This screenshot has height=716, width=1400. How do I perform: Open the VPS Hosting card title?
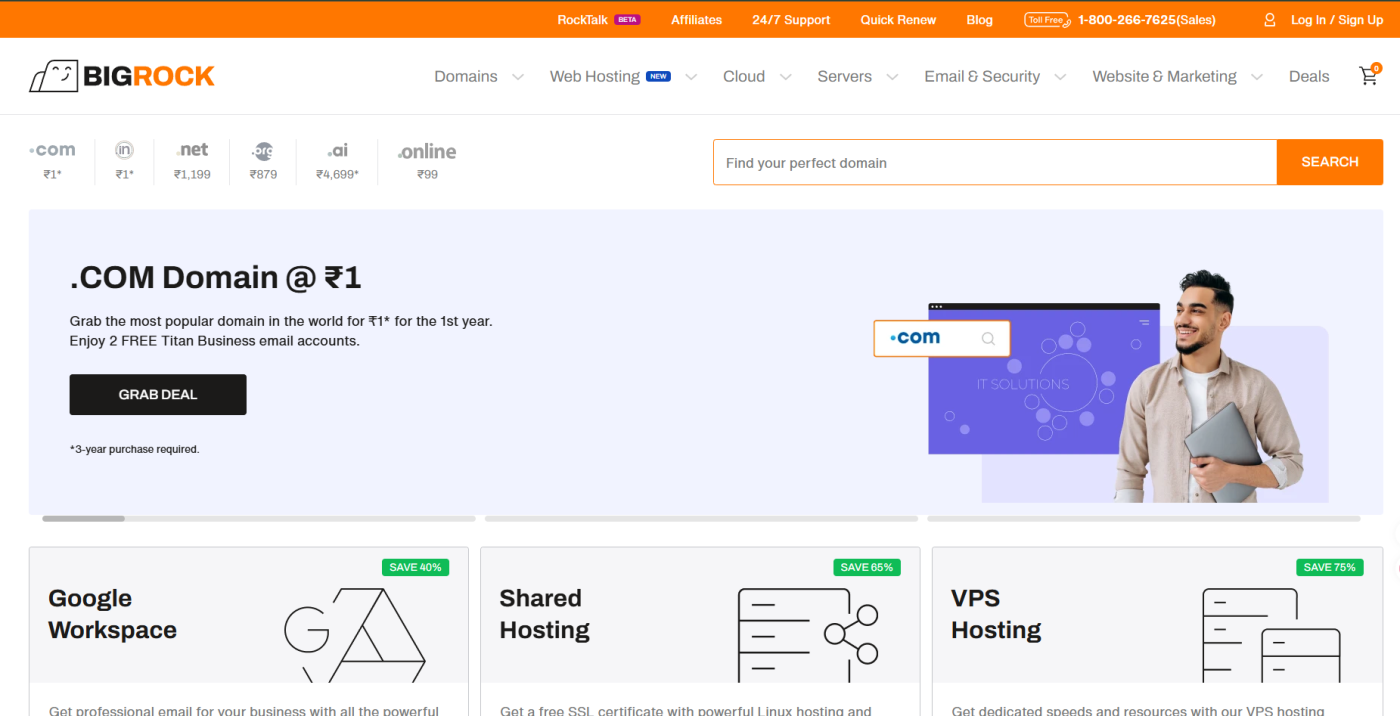996,614
